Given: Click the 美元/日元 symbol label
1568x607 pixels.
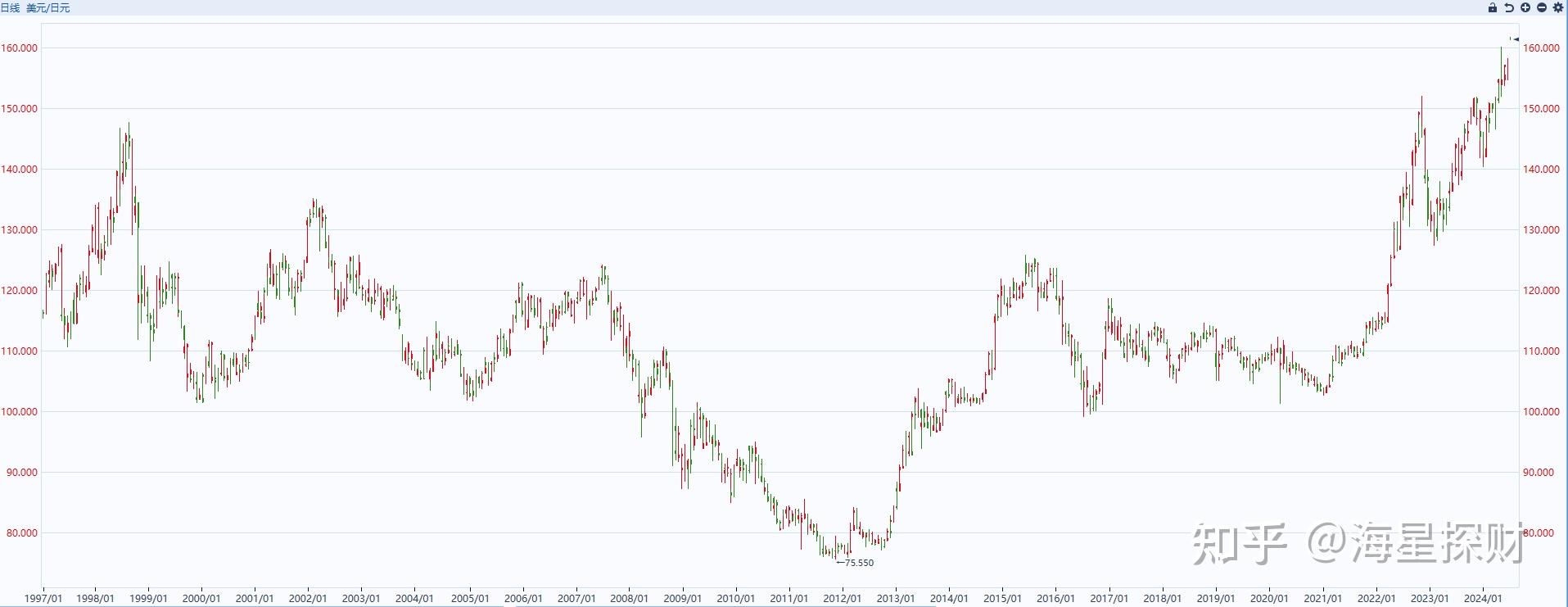Looking at the screenshot, I should coord(48,7).
